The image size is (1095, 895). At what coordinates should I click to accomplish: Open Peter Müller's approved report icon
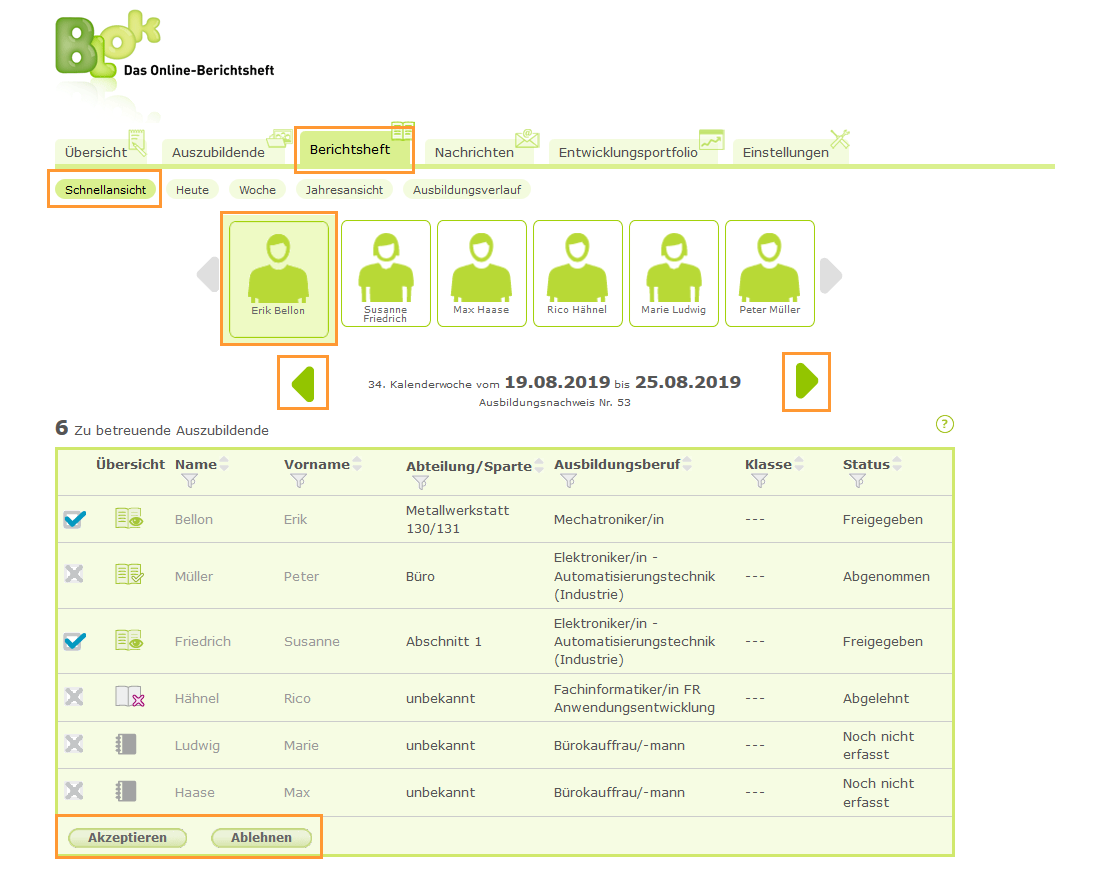pos(129,575)
